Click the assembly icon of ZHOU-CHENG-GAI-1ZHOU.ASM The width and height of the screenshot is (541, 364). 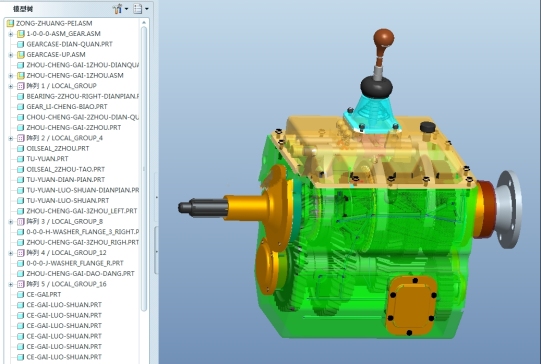pos(21,76)
